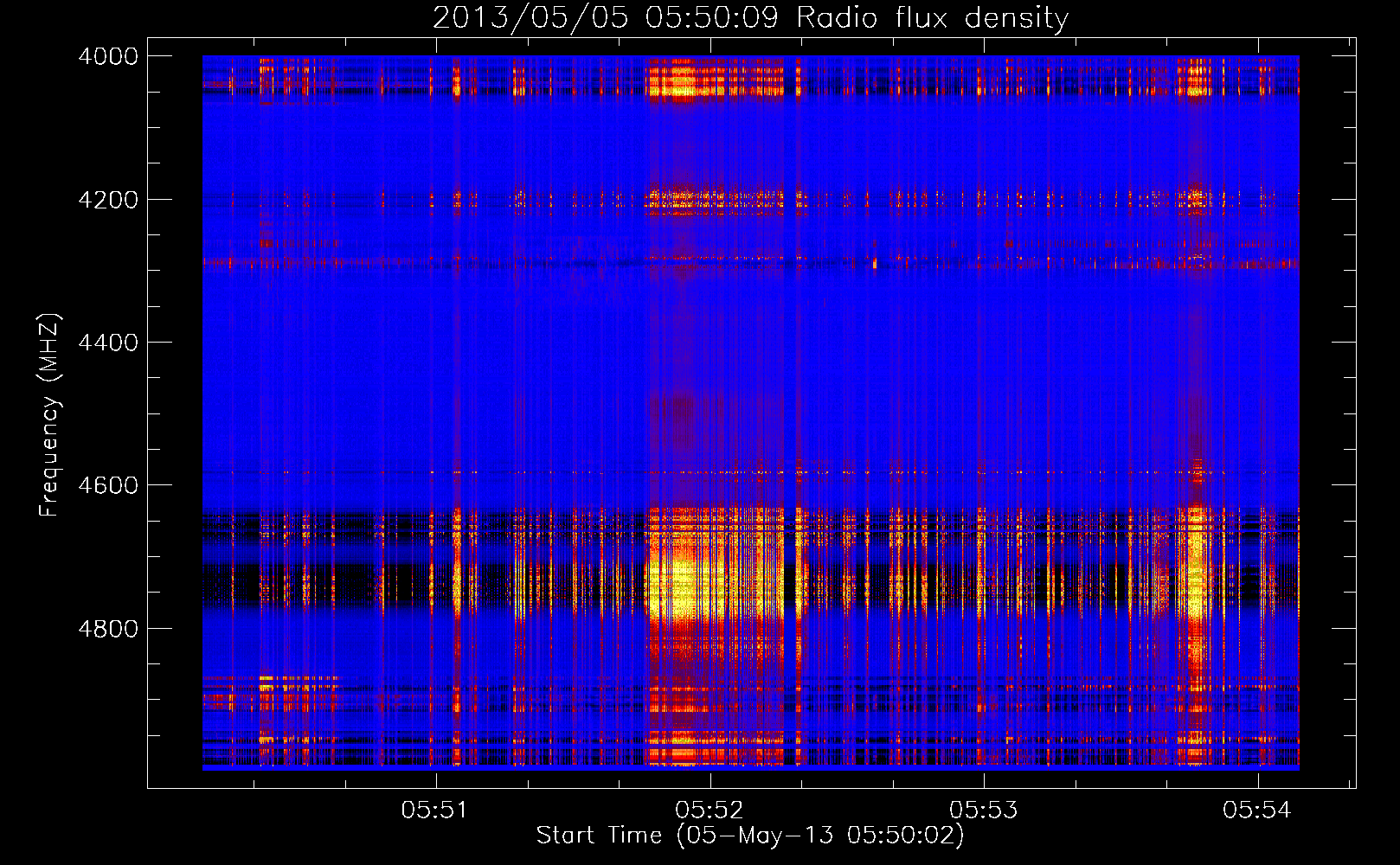
Task: Click the 4600 frequency axis label
Action: [108, 485]
